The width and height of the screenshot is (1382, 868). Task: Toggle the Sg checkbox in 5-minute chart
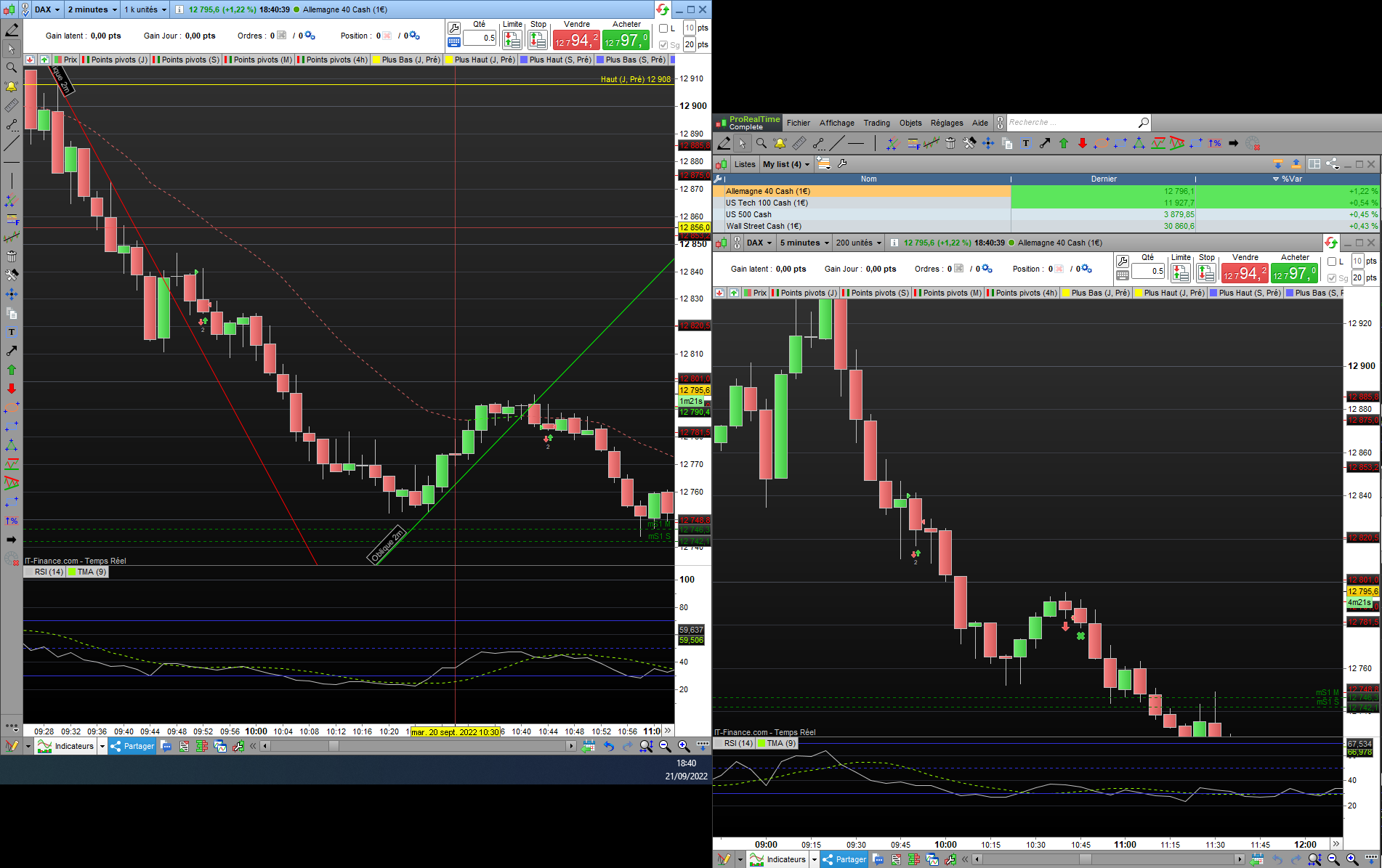click(x=1332, y=278)
